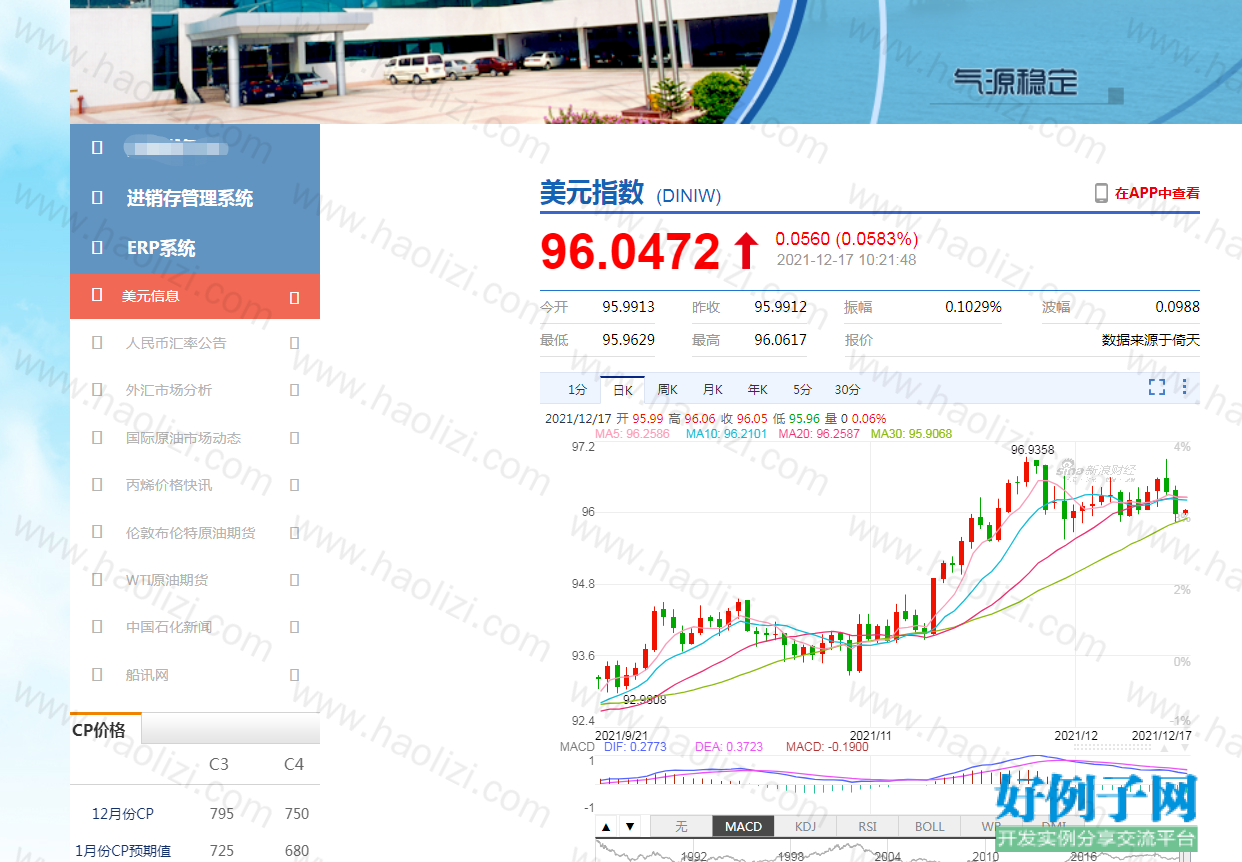Image resolution: width=1242 pixels, height=862 pixels.
Task: Click the icon left of 美元信息
Action: tap(97, 295)
